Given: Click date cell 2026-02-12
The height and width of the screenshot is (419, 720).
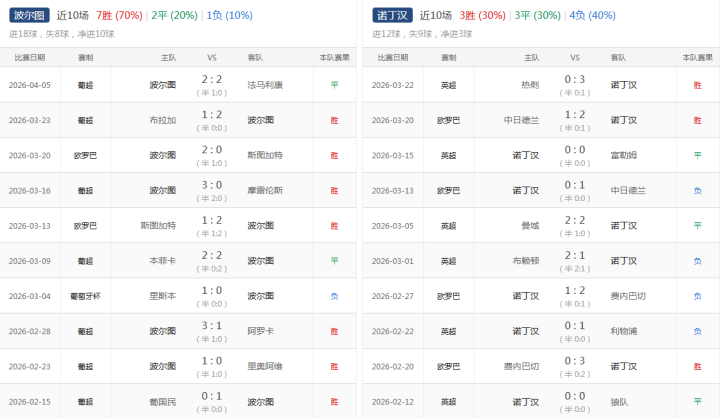Looking at the screenshot, I should pyautogui.click(x=393, y=402).
